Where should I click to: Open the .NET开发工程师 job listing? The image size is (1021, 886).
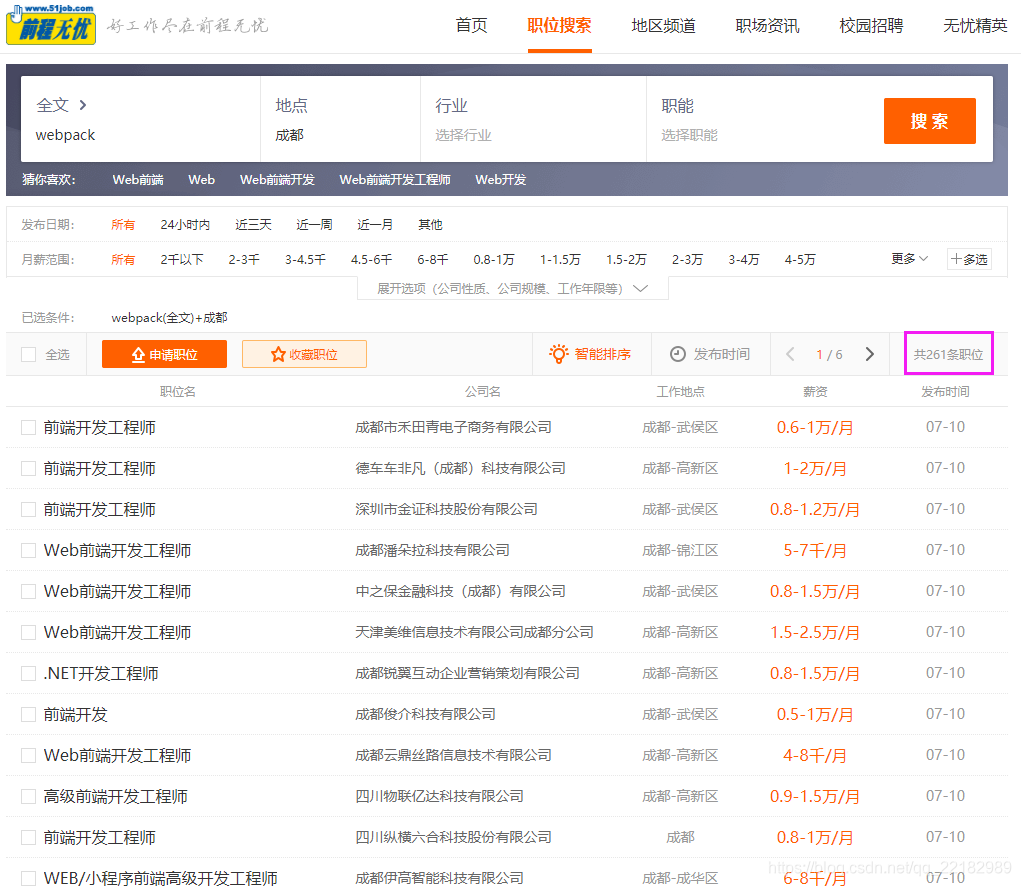click(101, 674)
